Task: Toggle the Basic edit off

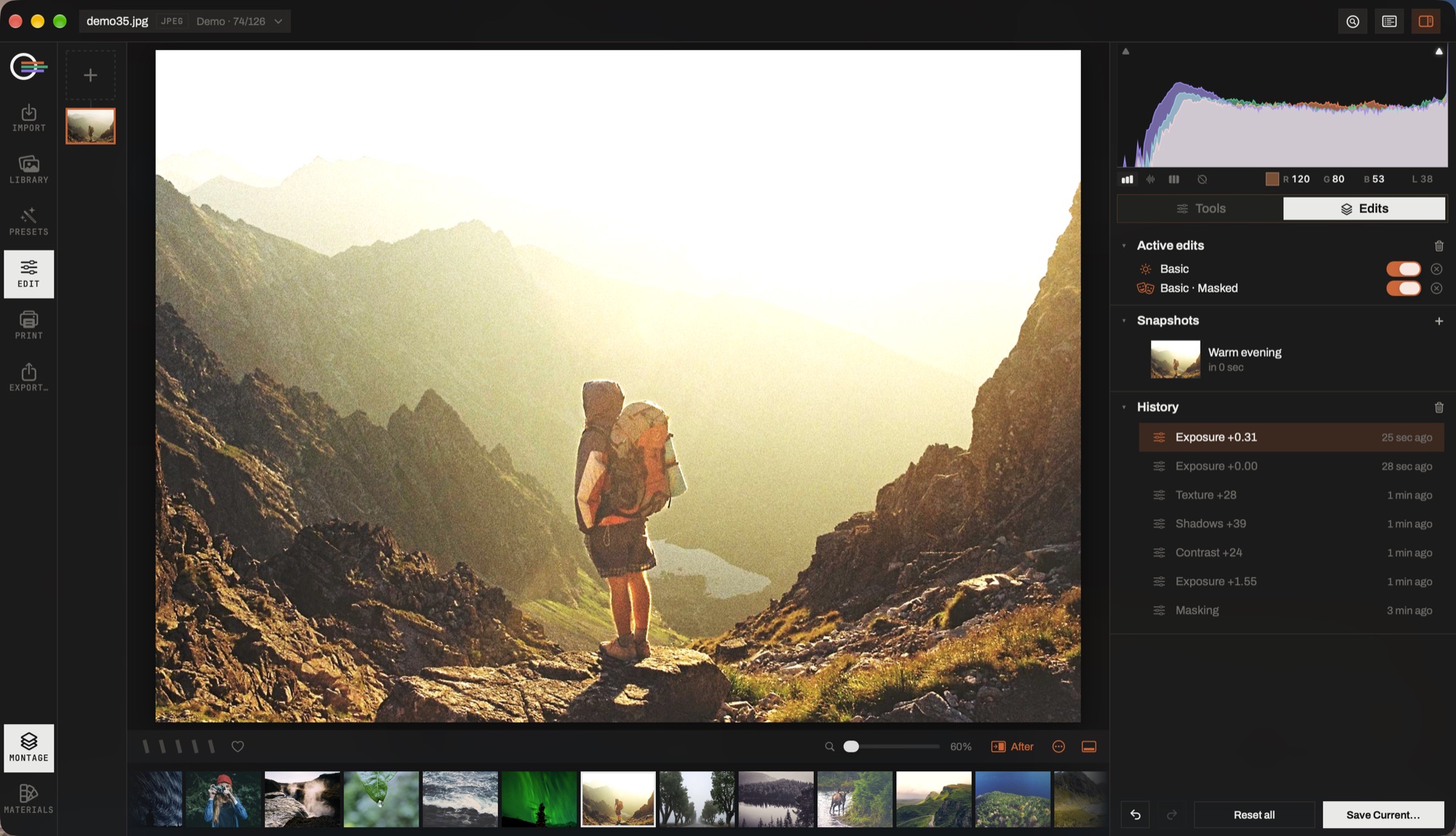Action: (1404, 269)
